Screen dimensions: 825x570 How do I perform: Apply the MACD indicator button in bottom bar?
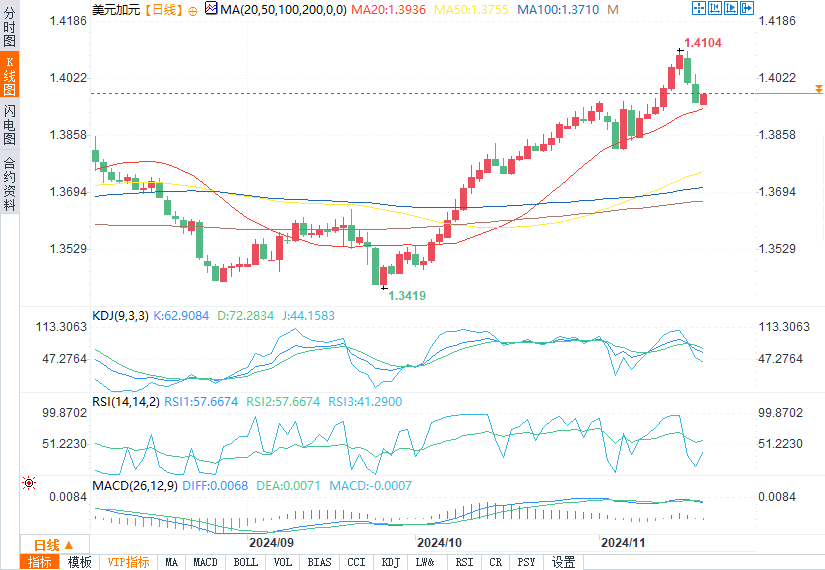[x=205, y=562]
